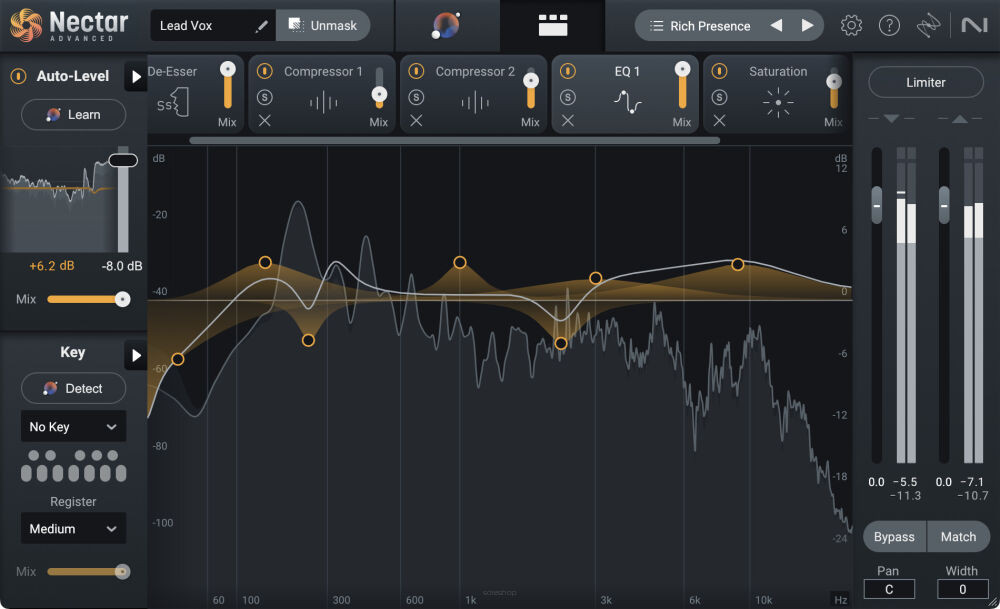Image resolution: width=1000 pixels, height=609 pixels.
Task: Open the settings gear icon
Action: tap(851, 26)
